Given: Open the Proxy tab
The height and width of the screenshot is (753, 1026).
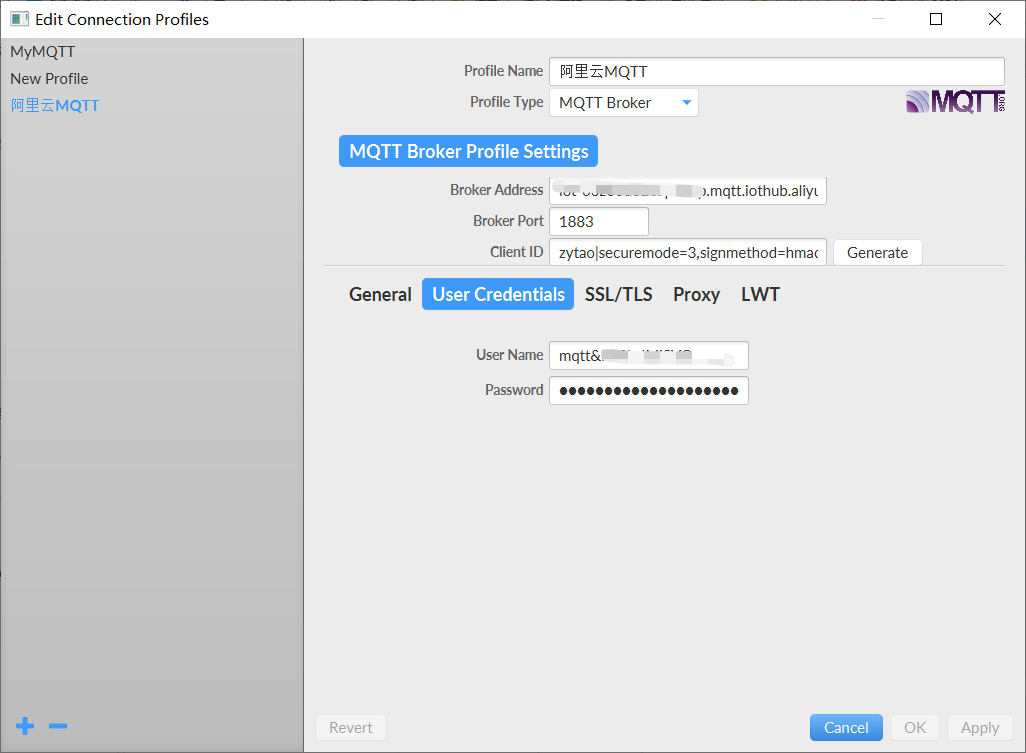Looking at the screenshot, I should [696, 294].
